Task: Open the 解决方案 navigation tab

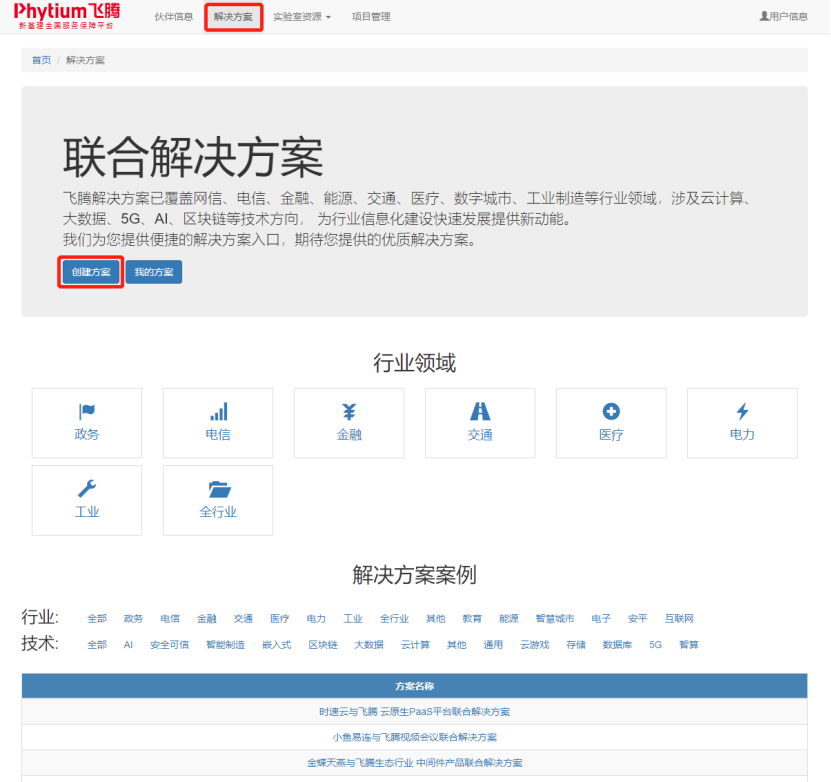Action: click(x=233, y=17)
